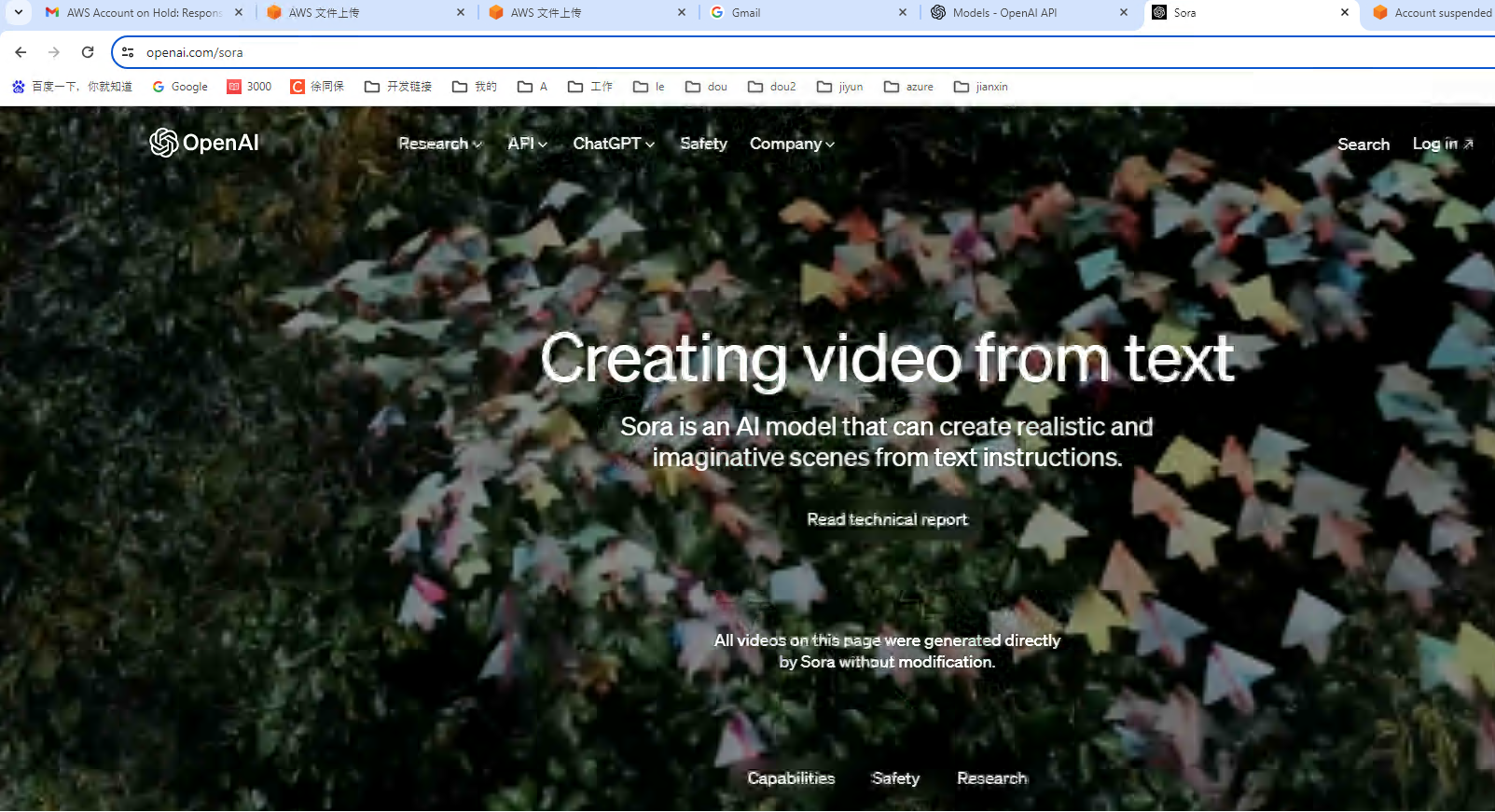This screenshot has height=812, width=1495.
Task: Reload the page
Action: (x=88, y=52)
